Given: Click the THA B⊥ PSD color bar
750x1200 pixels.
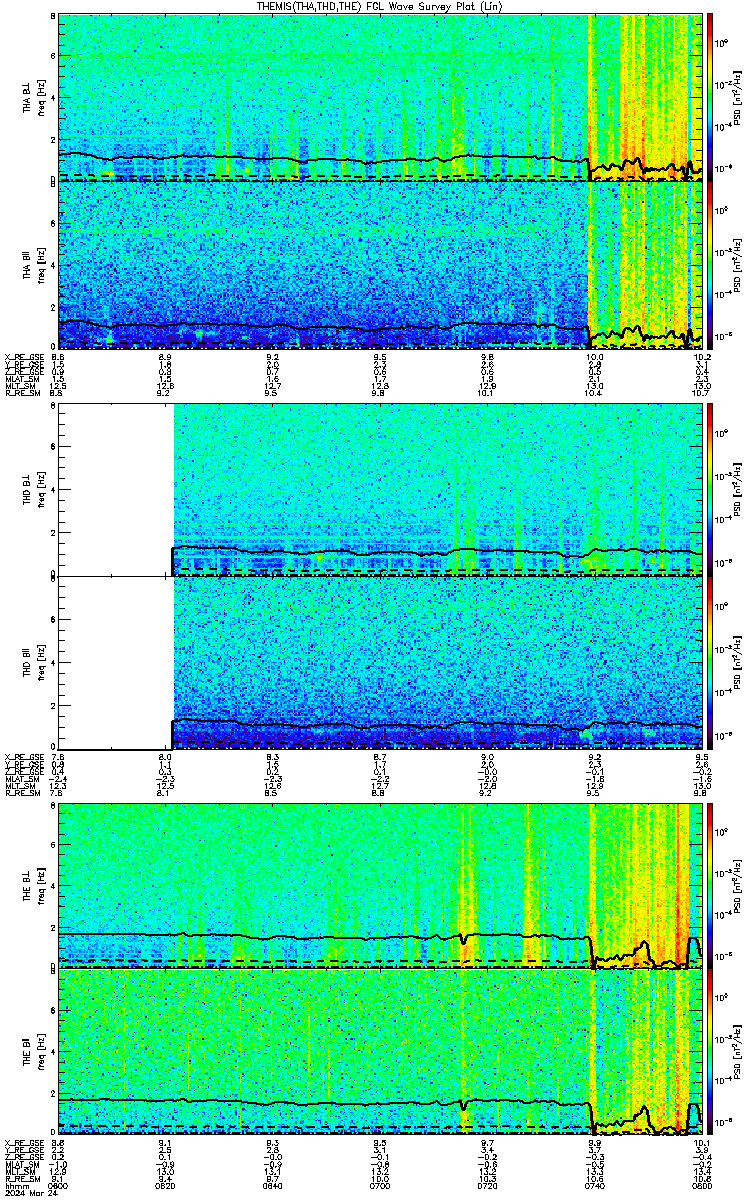Looking at the screenshot, I should (711, 96).
